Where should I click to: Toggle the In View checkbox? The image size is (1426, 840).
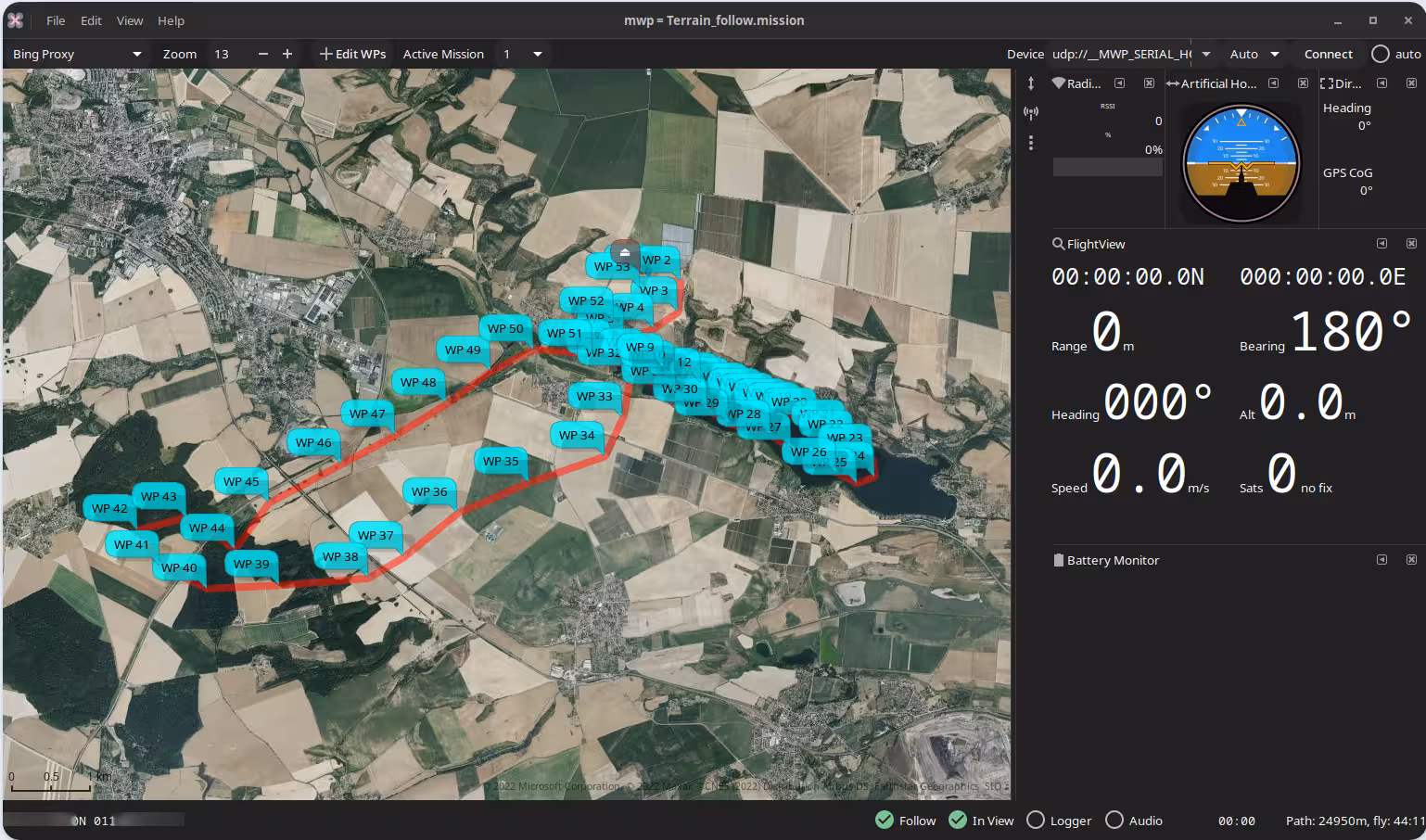[958, 821]
